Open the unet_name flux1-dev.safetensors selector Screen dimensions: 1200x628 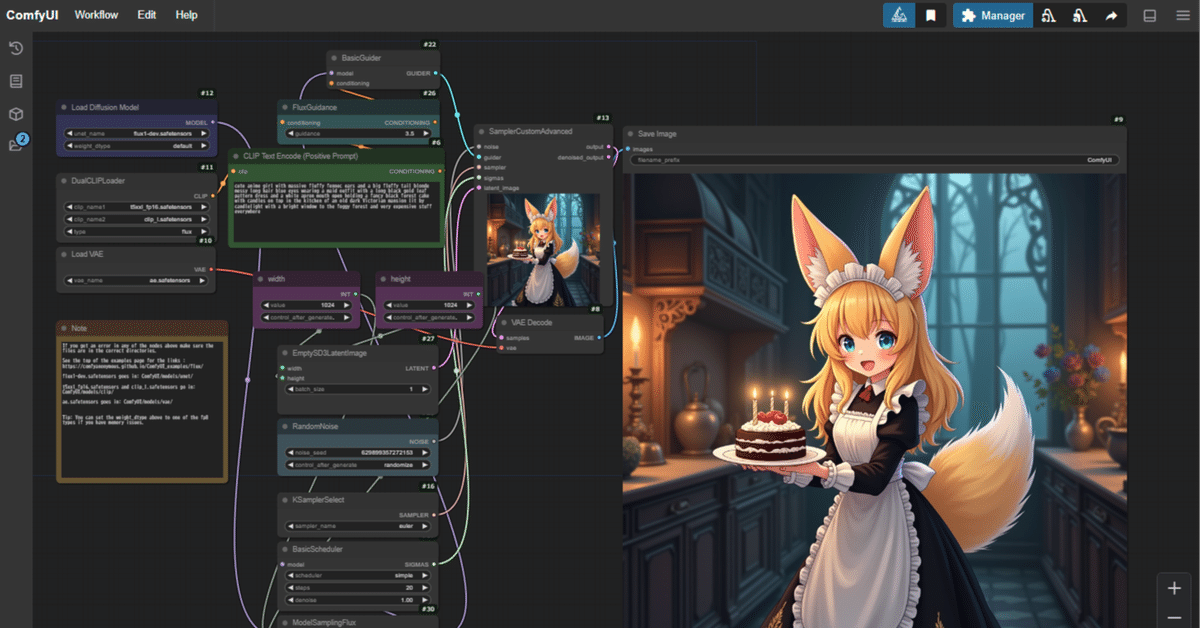click(x=138, y=133)
